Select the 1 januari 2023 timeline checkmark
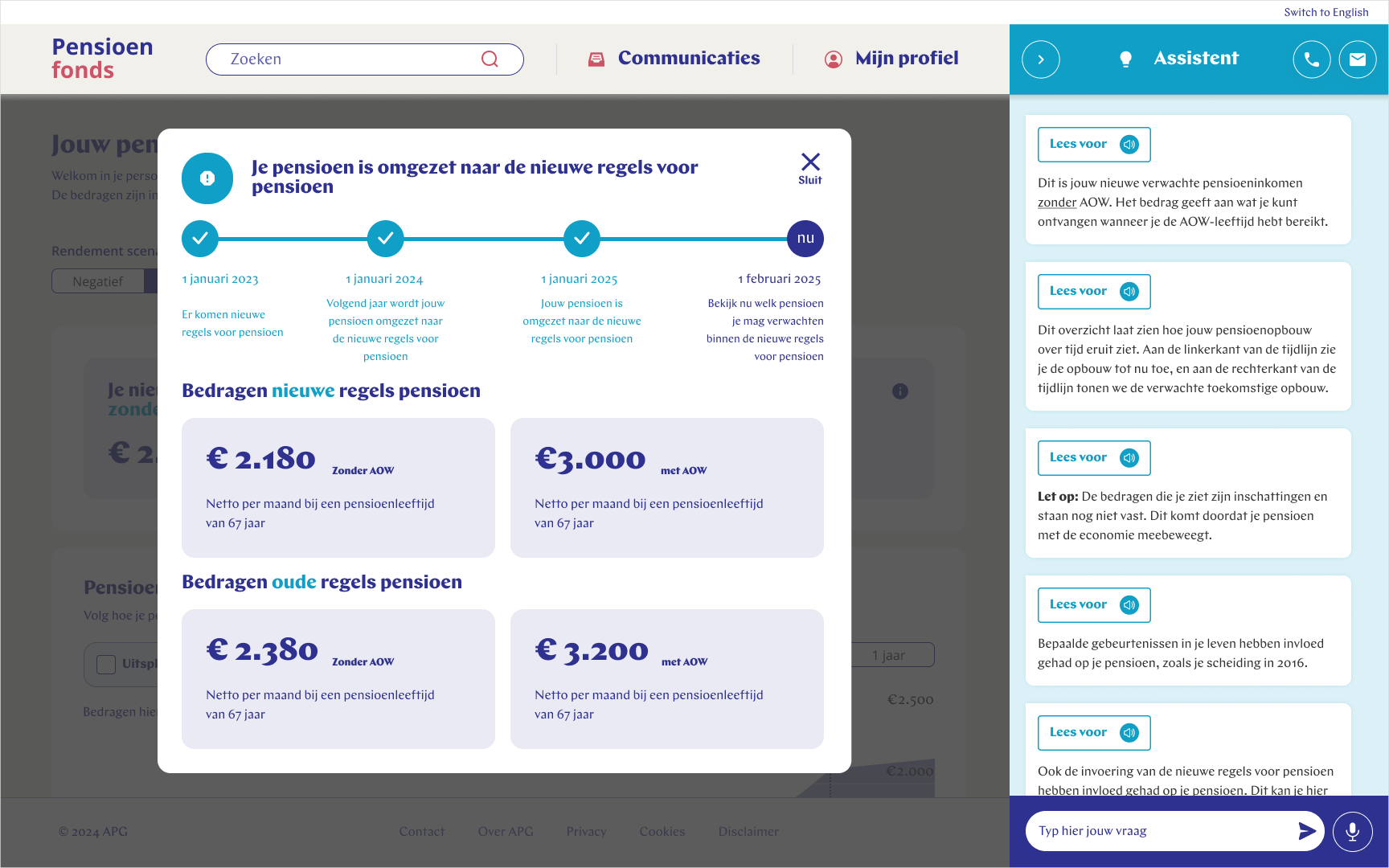This screenshot has width=1389, height=868. click(200, 239)
